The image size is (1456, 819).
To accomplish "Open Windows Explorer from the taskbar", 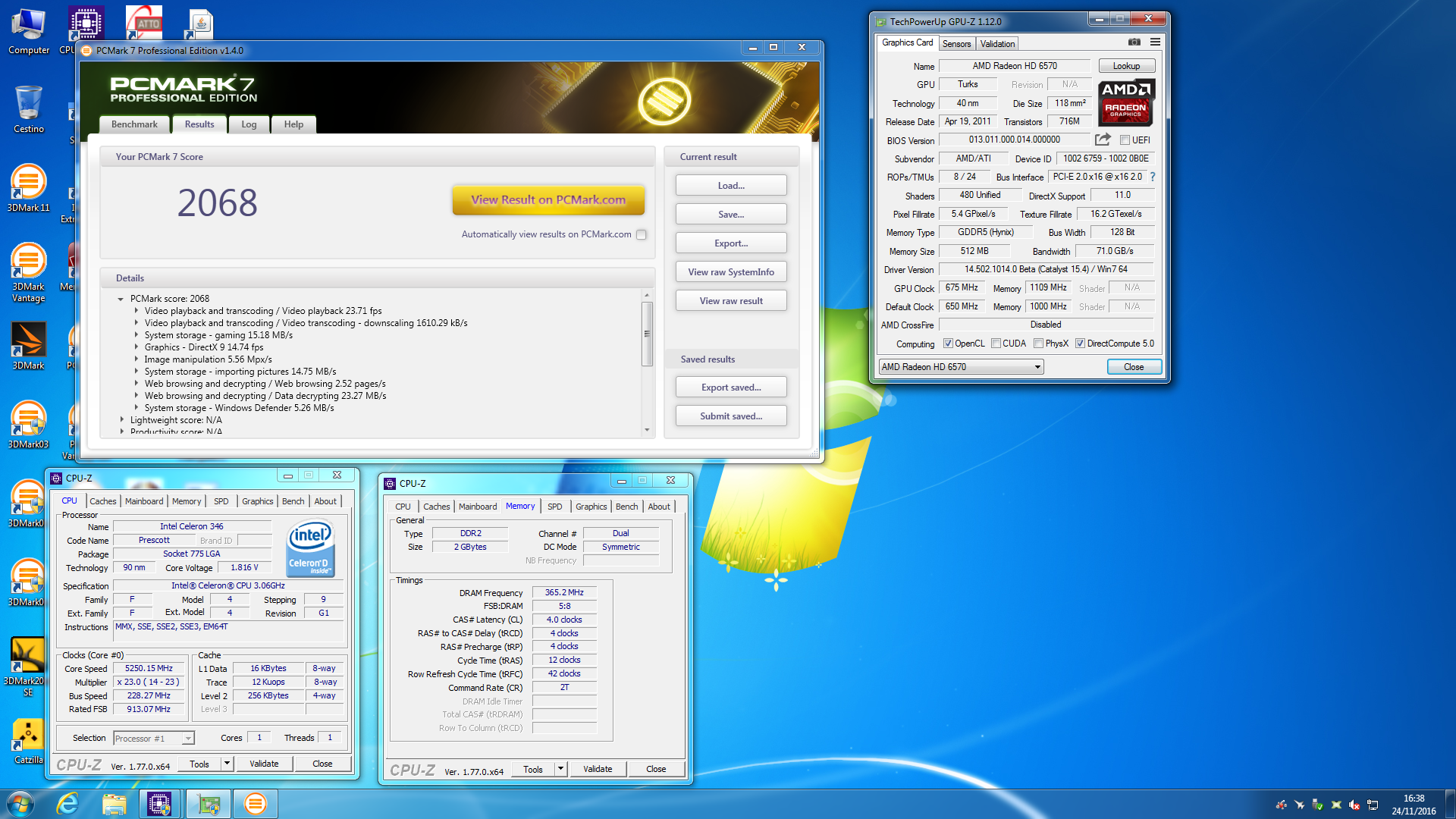I will point(114,804).
